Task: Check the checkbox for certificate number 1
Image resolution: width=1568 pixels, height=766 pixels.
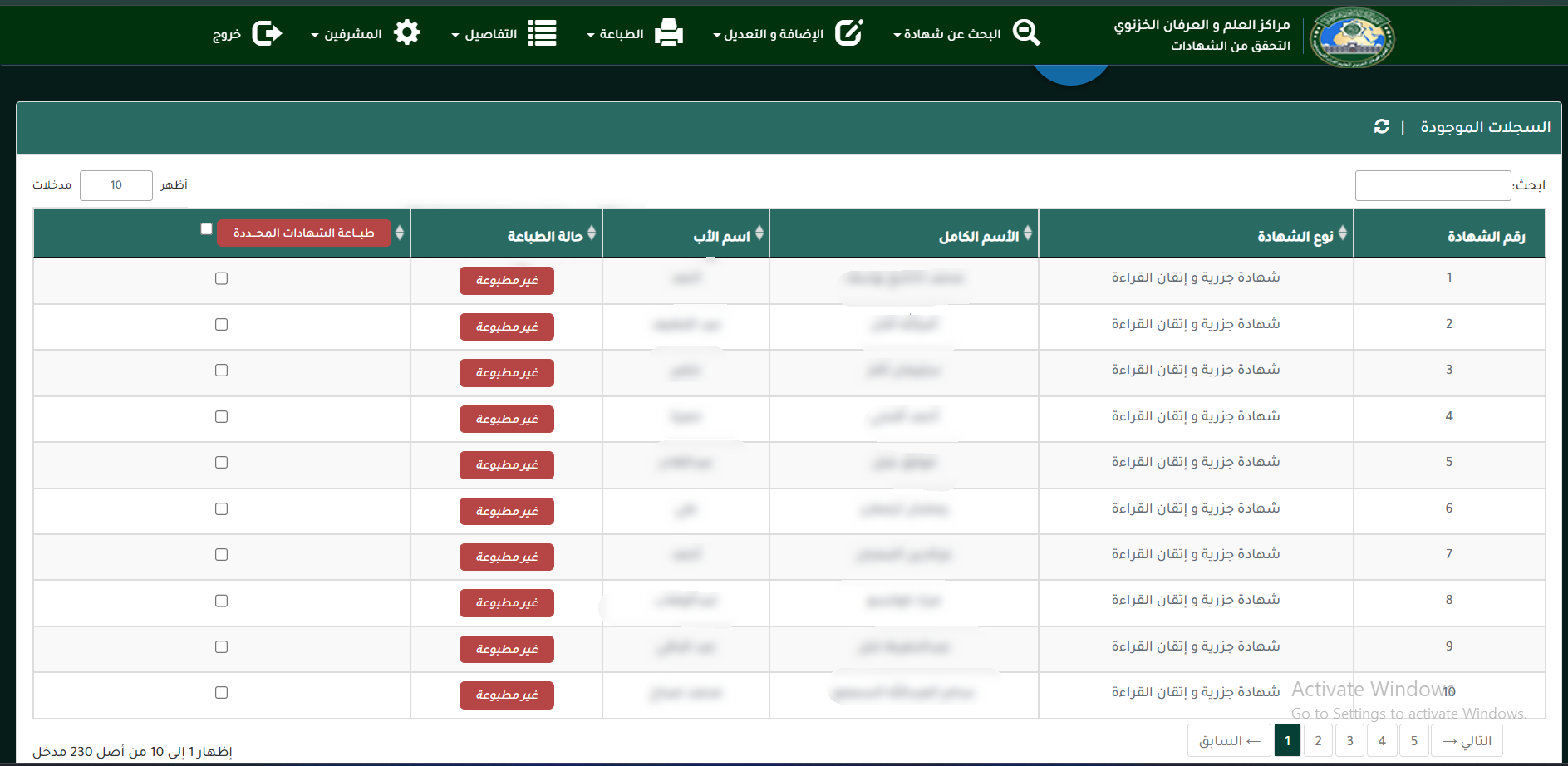Action: [x=221, y=278]
